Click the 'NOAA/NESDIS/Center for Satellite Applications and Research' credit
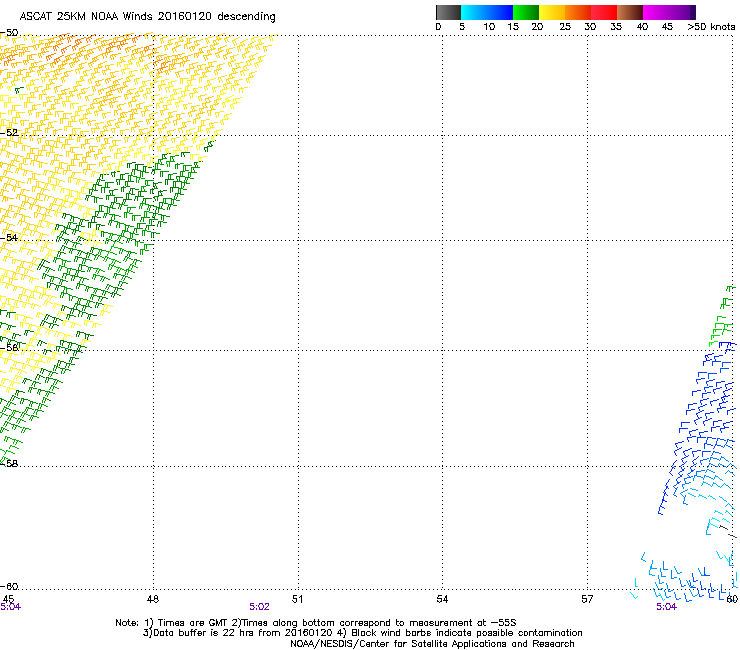This screenshot has width=740, height=650. [432, 643]
